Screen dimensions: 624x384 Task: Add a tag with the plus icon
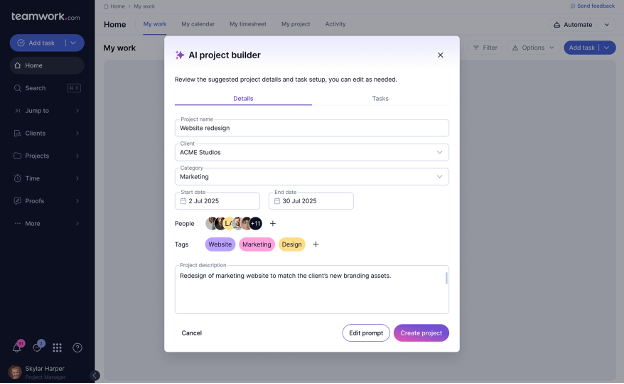(316, 244)
